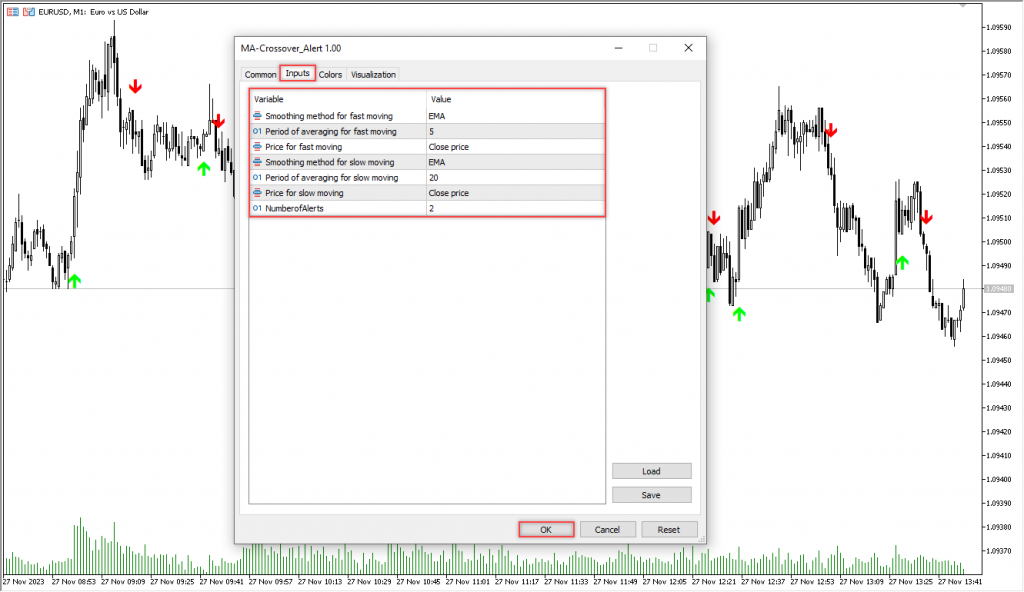Click the EURUSD, M1 chart title
This screenshot has width=1024, height=592.
[x=93, y=12]
